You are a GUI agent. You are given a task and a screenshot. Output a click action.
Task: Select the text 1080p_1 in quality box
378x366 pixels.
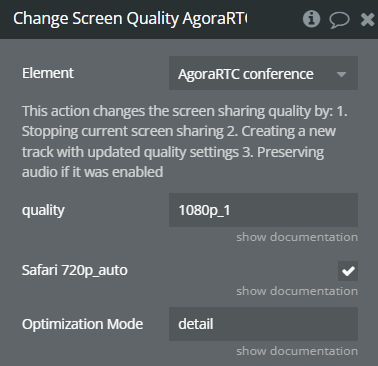204,210
